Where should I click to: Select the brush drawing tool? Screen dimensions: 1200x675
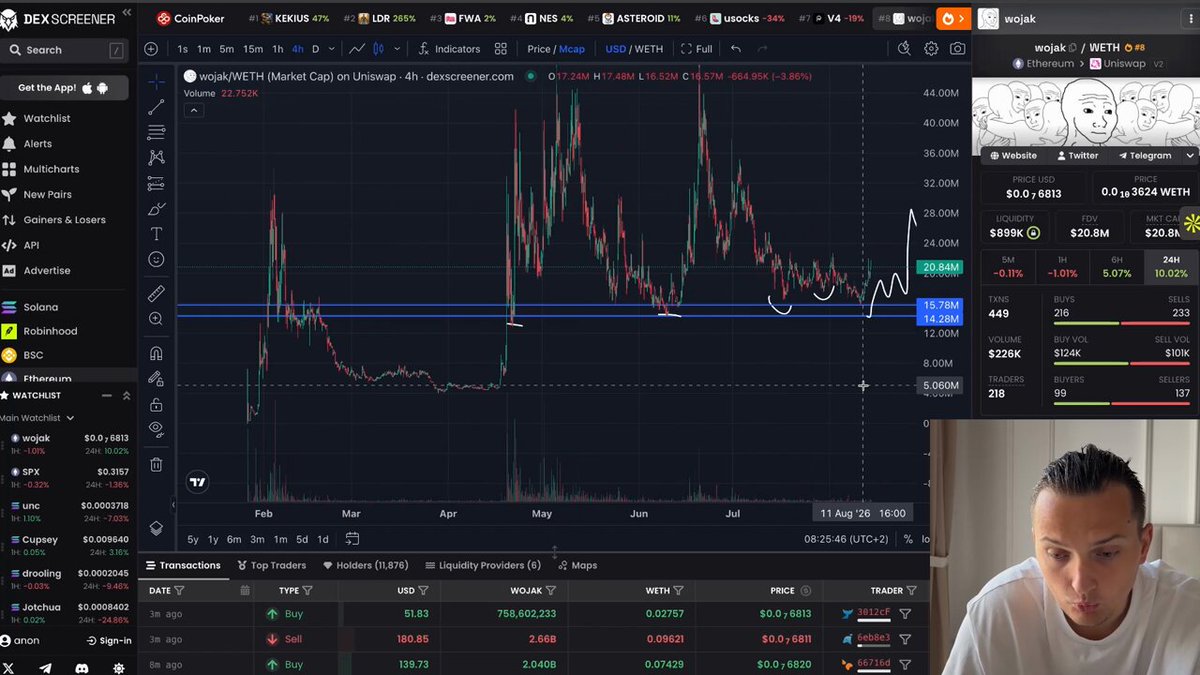(x=156, y=209)
